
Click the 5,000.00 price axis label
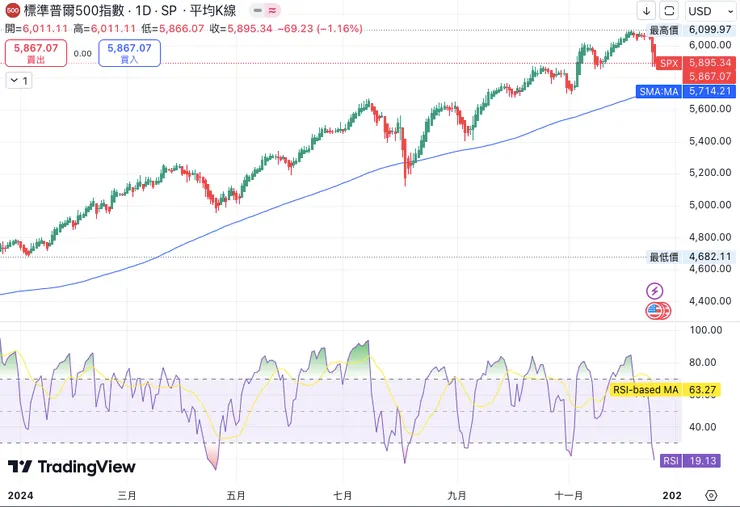click(710, 205)
